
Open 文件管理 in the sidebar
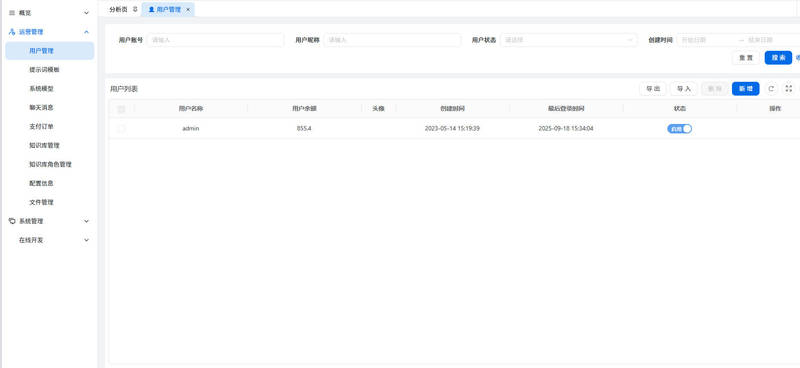(49, 202)
